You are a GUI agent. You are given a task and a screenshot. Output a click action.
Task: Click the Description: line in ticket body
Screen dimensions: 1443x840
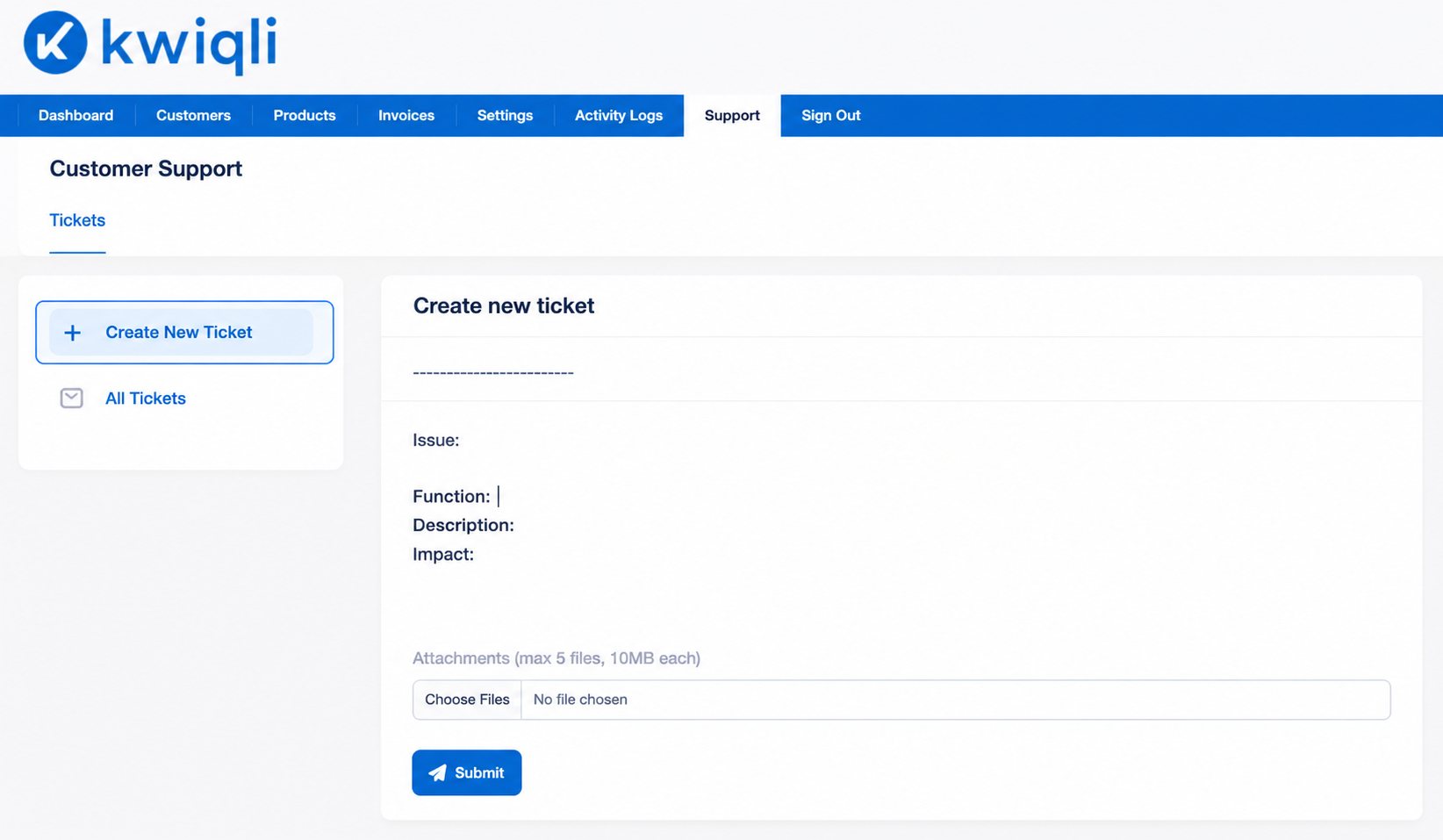pyautogui.click(x=463, y=525)
